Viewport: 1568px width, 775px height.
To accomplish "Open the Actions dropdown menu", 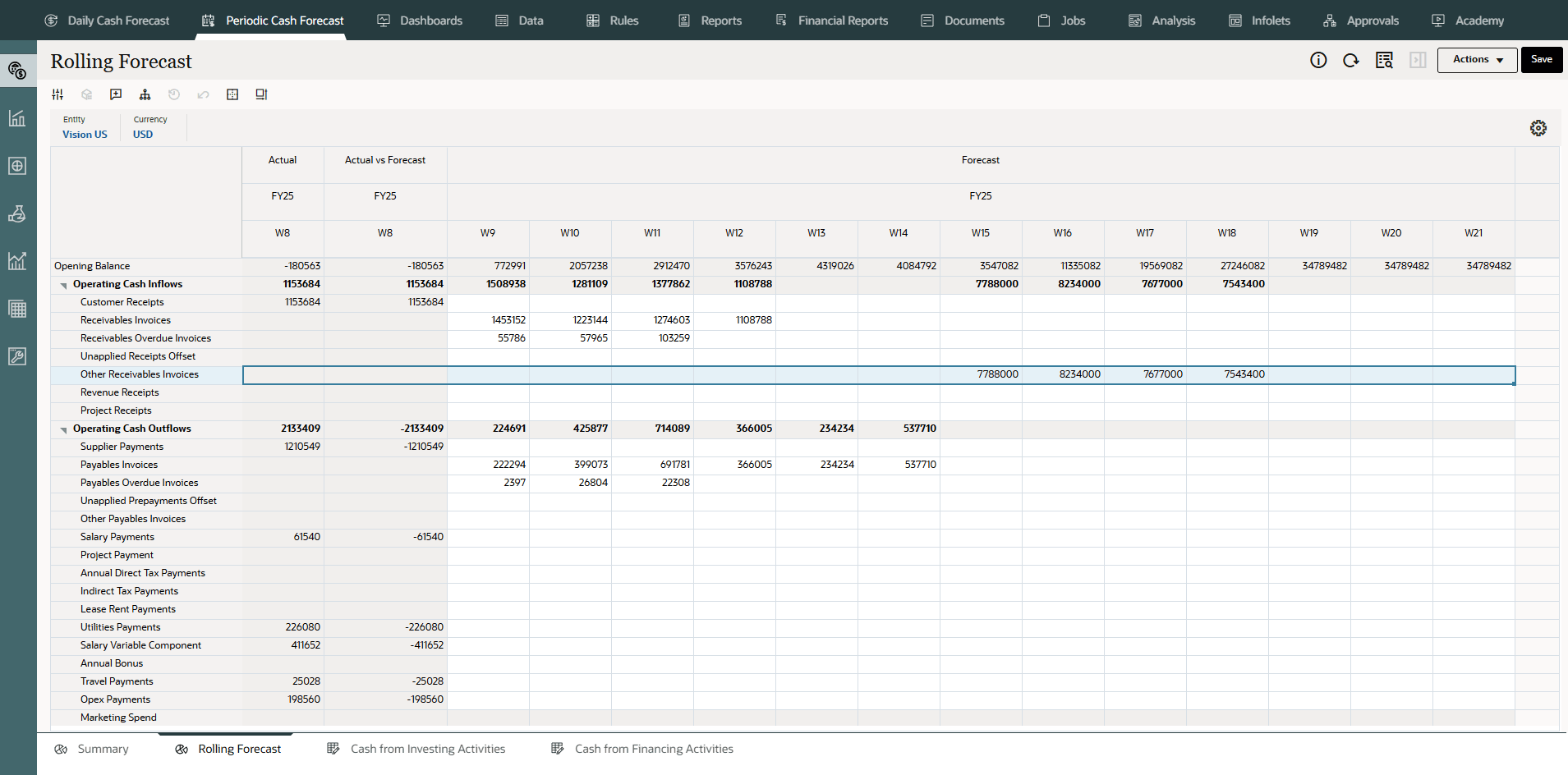I will (x=1477, y=60).
